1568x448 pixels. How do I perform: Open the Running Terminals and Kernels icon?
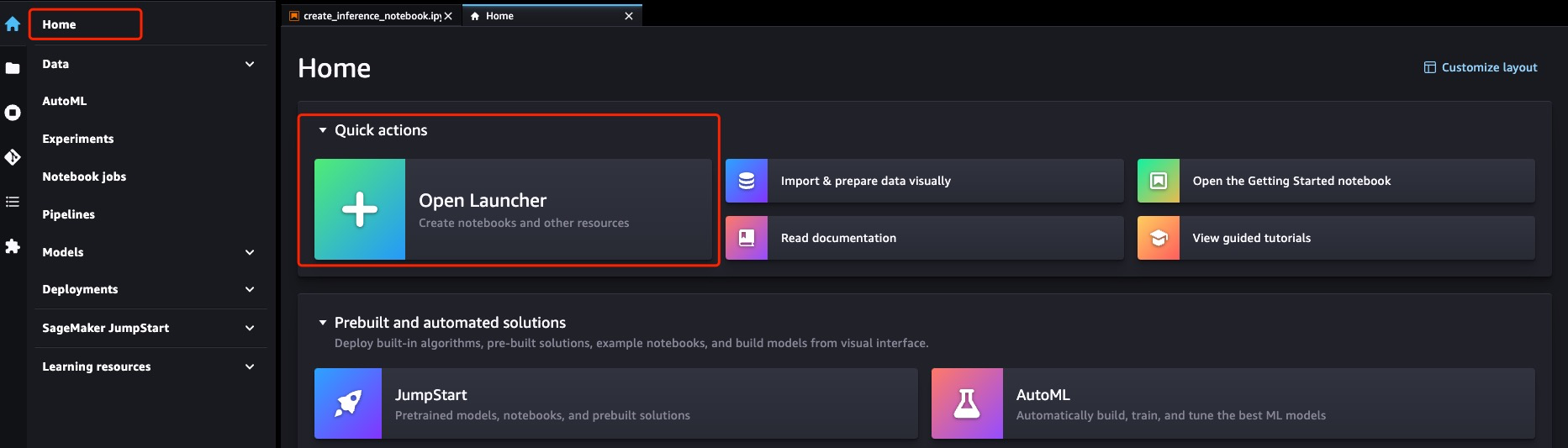click(13, 112)
